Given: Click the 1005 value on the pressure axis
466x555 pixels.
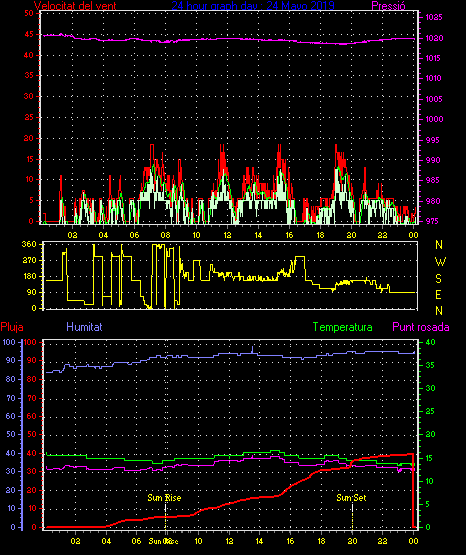Looking at the screenshot, I should (434, 99).
